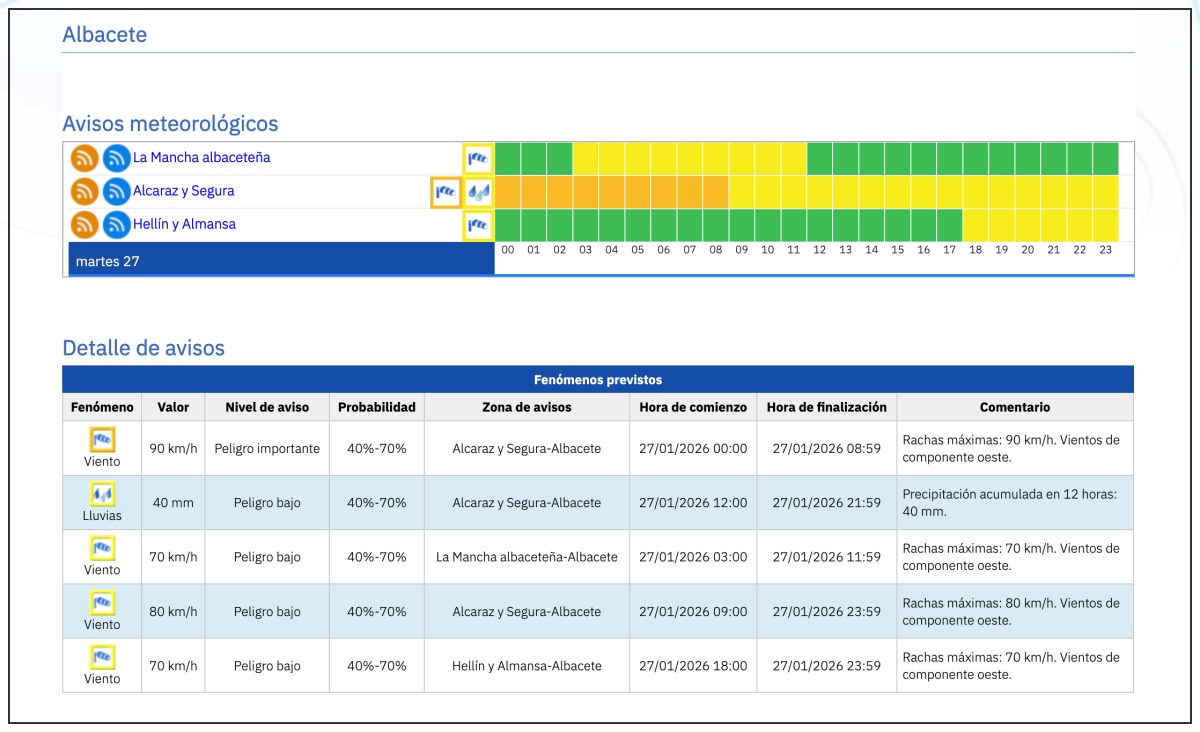1200x732 pixels.
Task: Click the 'martes 27' date bar
Action: click(281, 262)
